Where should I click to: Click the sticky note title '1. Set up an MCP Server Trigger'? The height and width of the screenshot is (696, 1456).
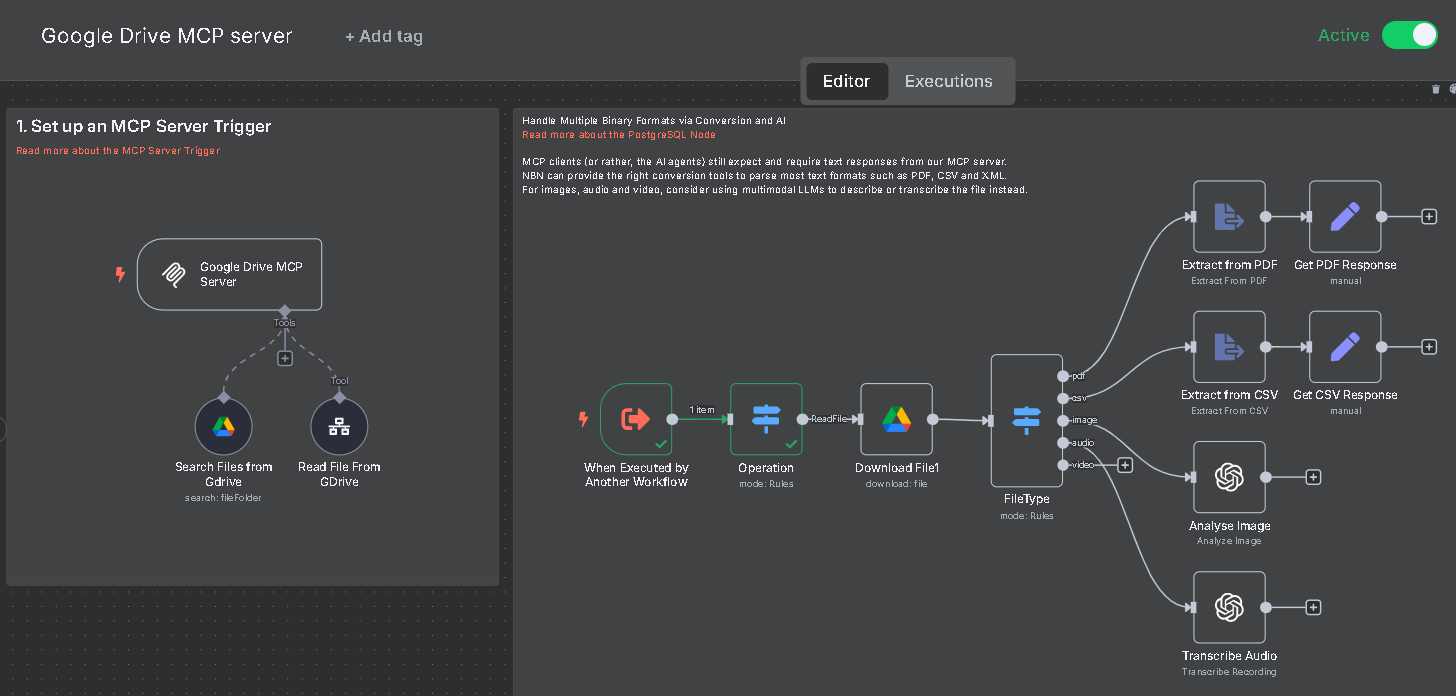(144, 126)
